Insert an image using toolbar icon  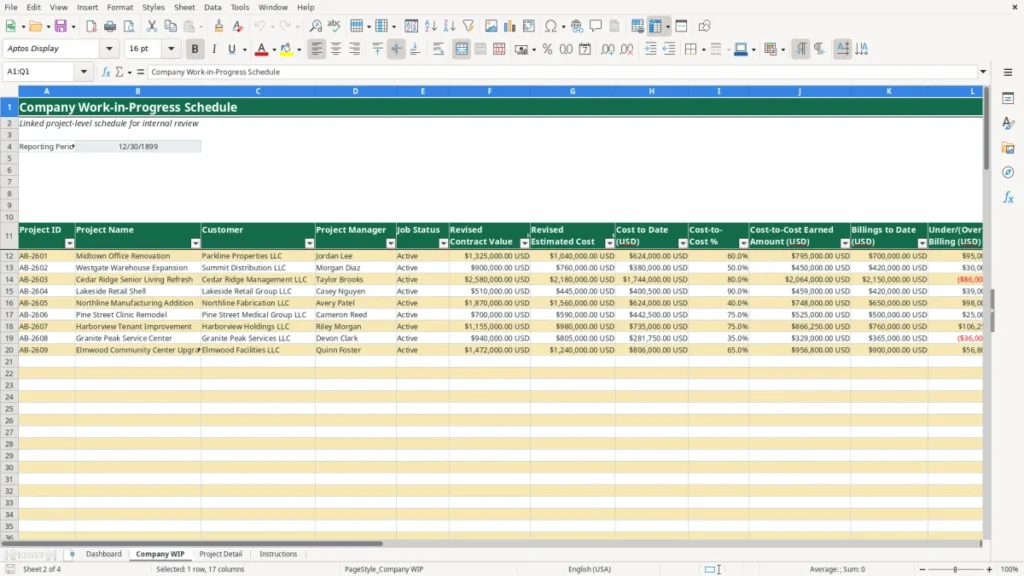(491, 26)
